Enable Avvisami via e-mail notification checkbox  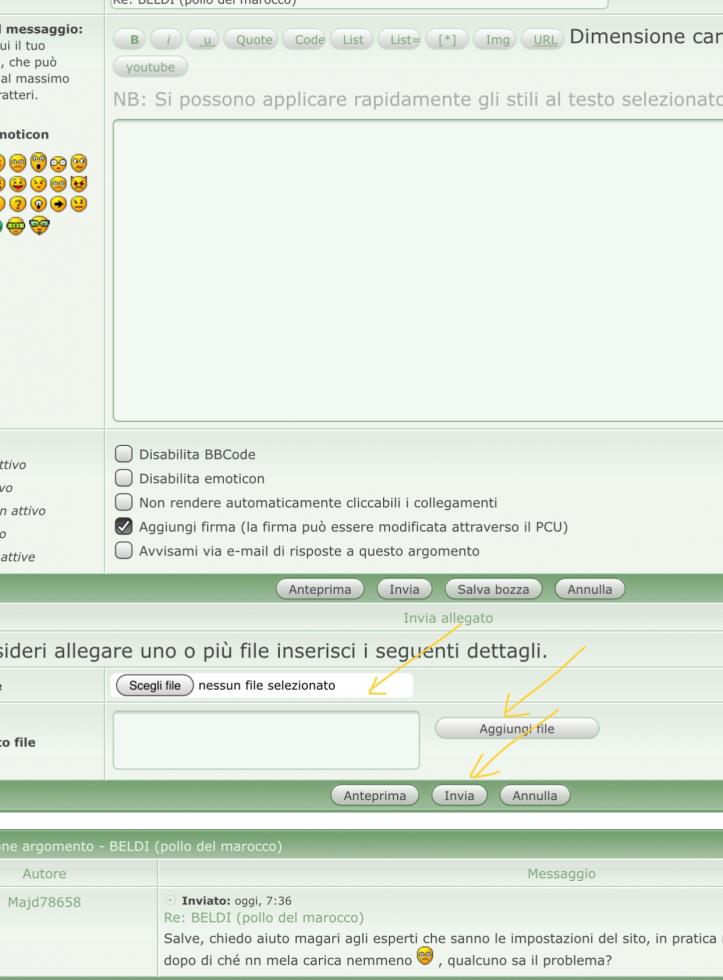[x=125, y=551]
